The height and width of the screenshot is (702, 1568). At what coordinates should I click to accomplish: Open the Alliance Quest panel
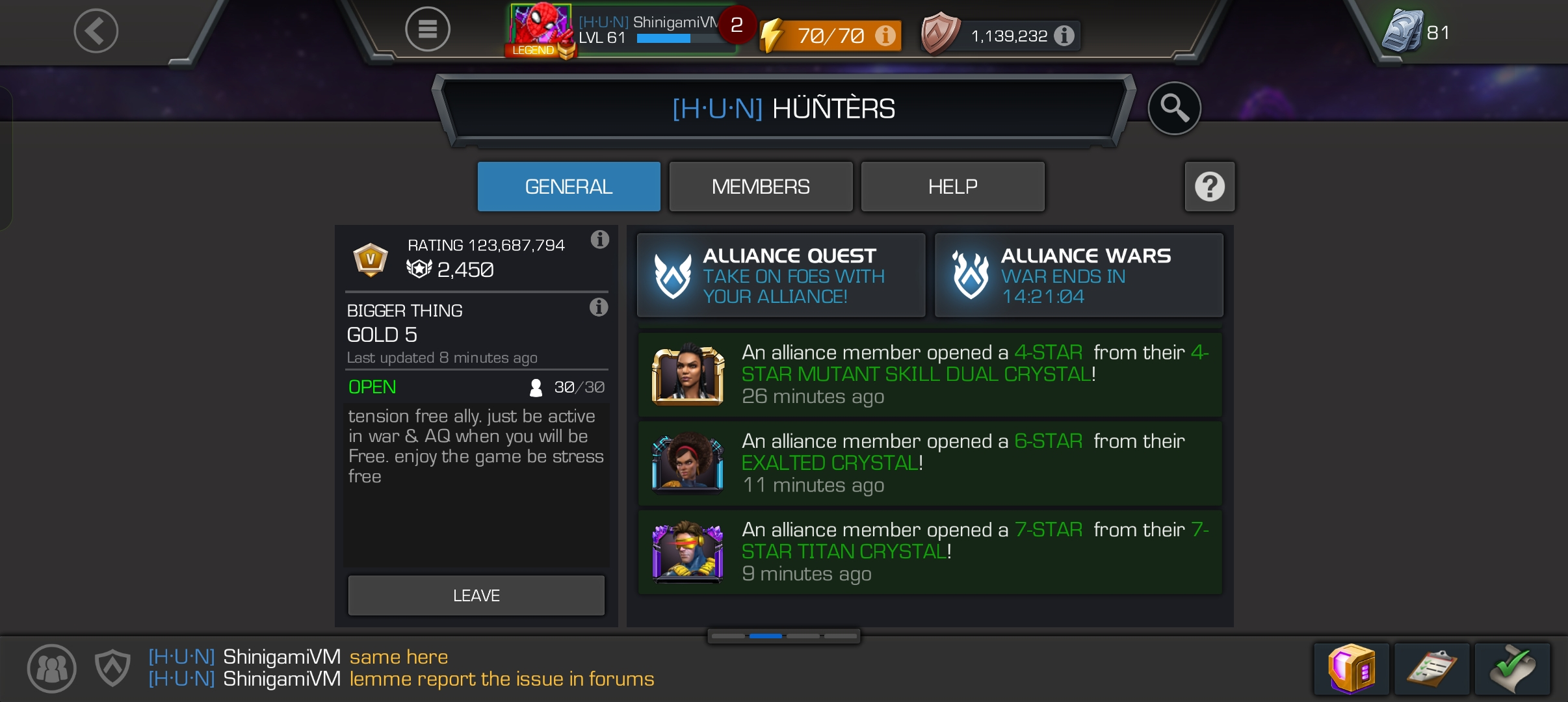point(781,276)
